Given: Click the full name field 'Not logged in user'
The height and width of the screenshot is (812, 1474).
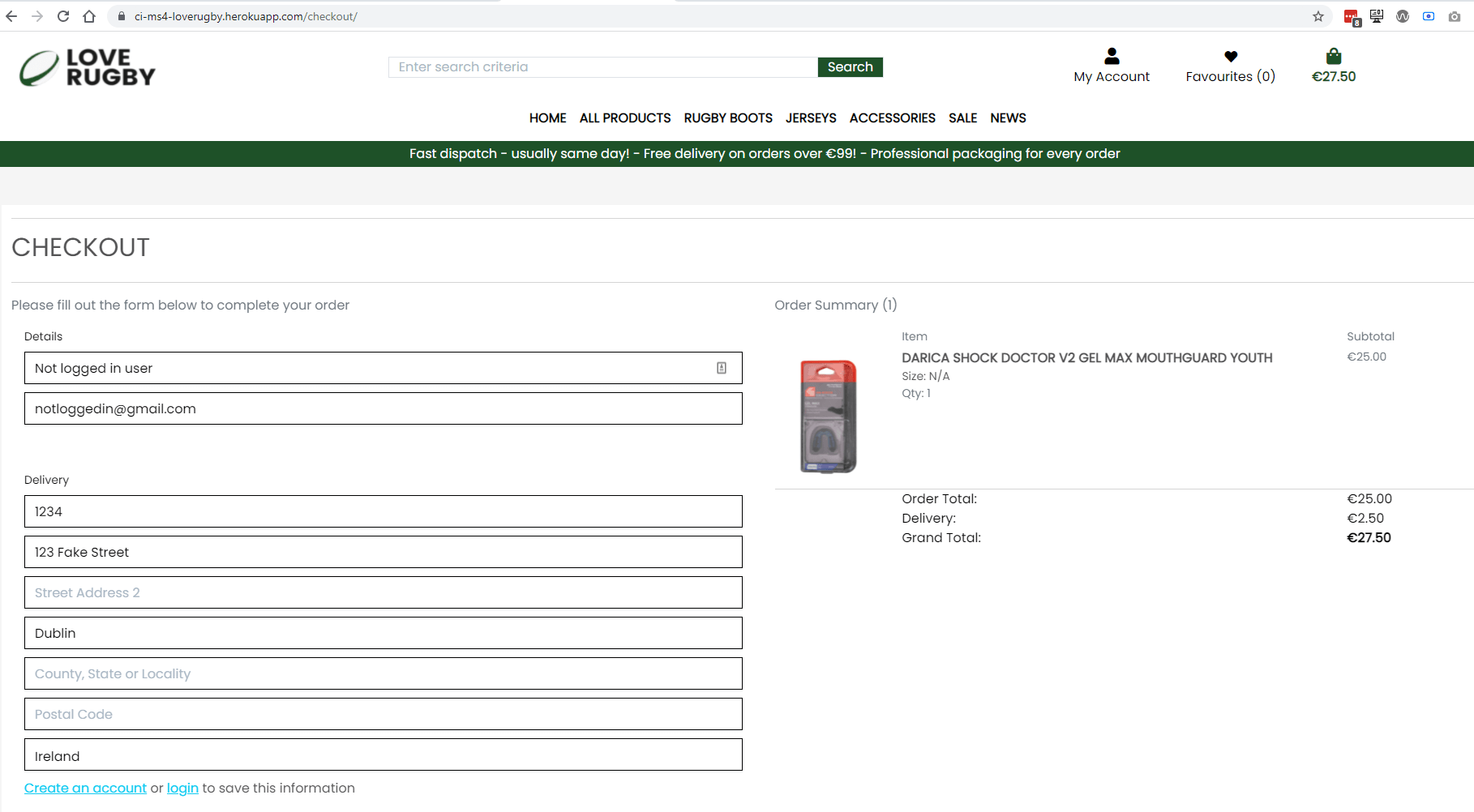Looking at the screenshot, I should point(383,368).
